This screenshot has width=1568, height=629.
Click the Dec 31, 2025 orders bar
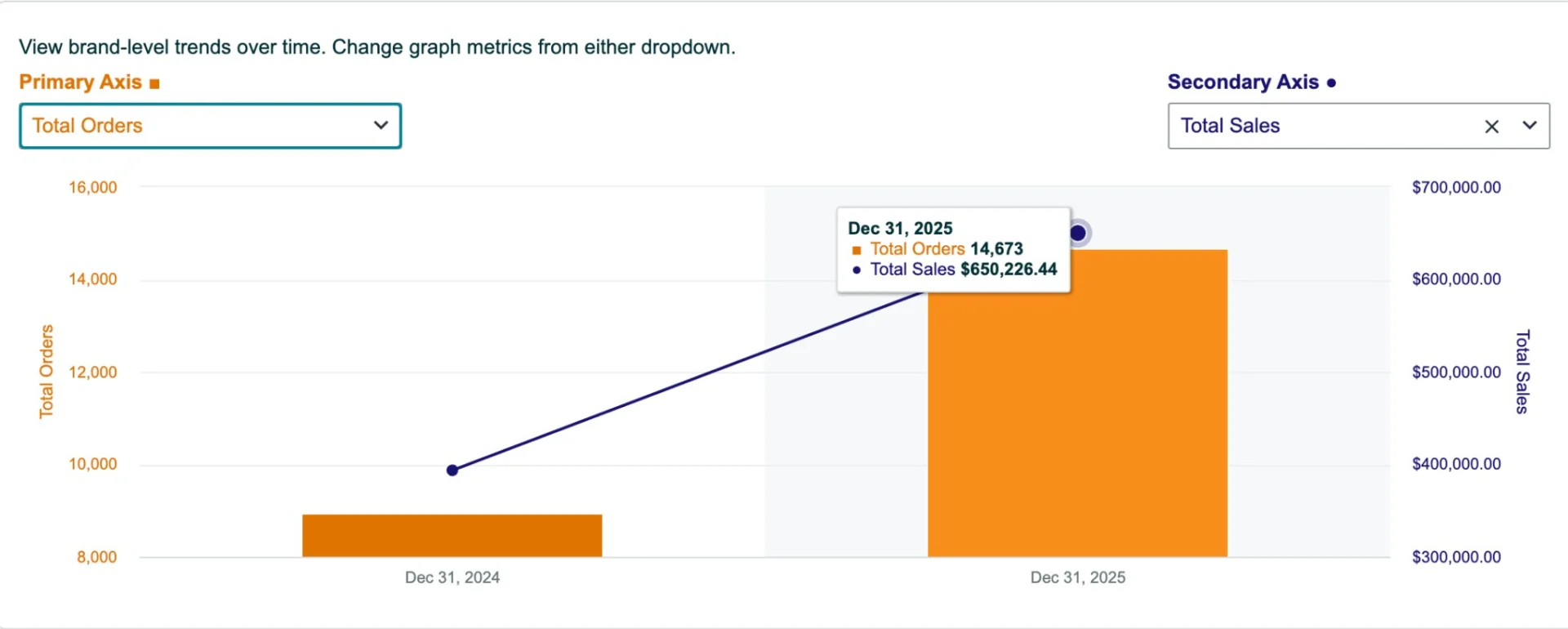[1078, 425]
